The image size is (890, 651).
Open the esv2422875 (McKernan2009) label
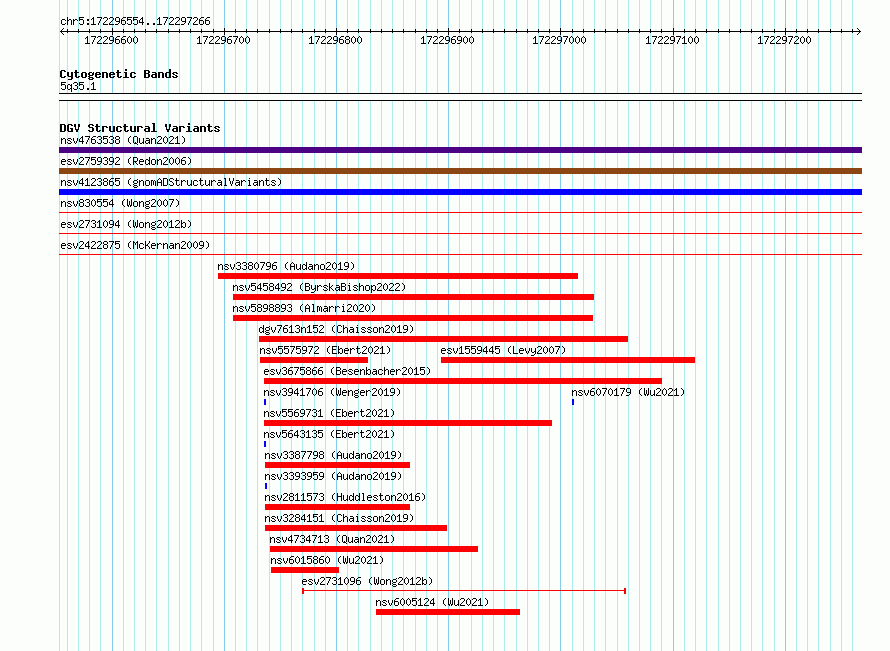pos(135,245)
